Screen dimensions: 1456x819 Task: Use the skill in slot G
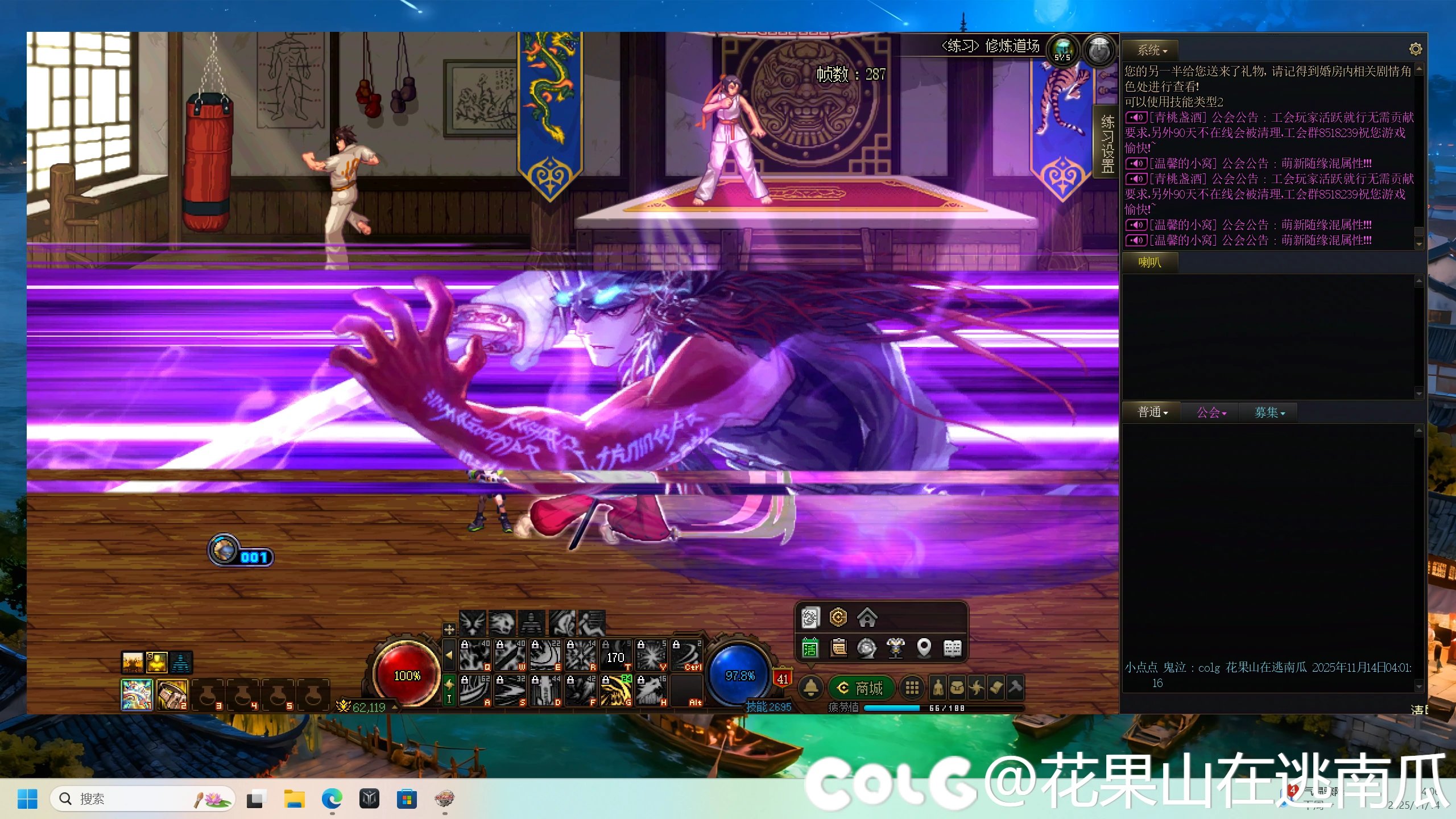(617, 690)
